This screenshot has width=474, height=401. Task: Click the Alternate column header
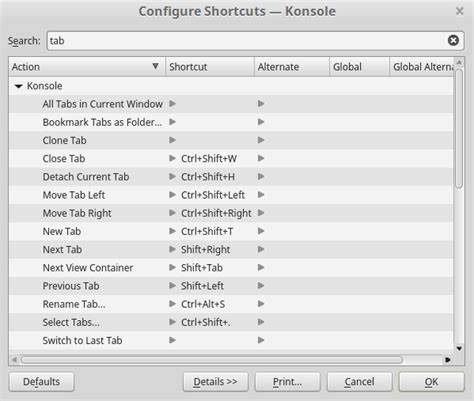(292, 67)
